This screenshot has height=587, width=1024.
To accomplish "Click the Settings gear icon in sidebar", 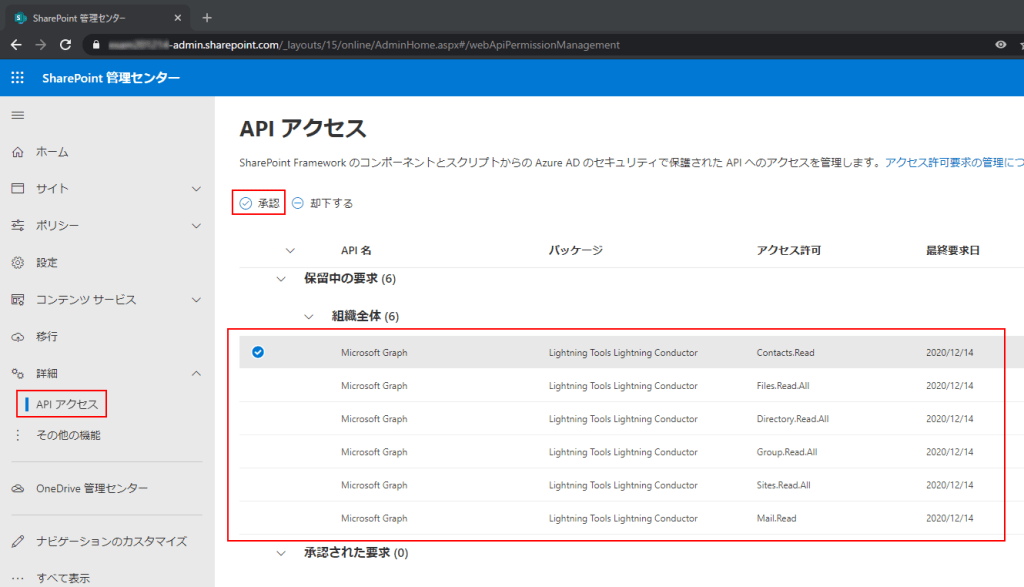I will tap(17, 263).
